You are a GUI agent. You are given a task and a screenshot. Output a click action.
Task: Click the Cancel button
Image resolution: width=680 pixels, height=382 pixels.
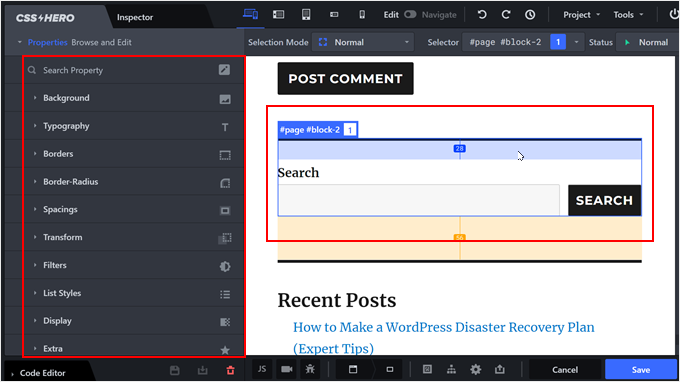coord(565,369)
